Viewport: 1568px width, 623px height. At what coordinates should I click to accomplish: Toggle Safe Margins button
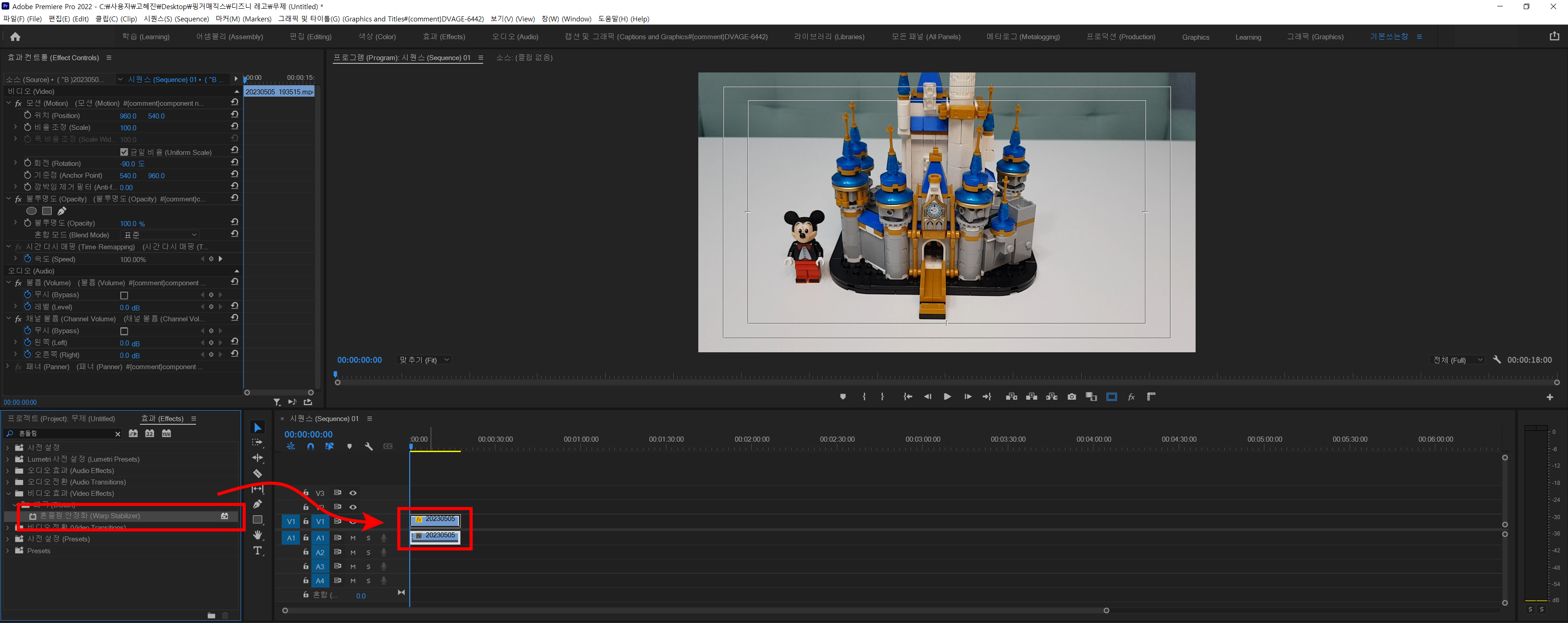(x=1111, y=396)
